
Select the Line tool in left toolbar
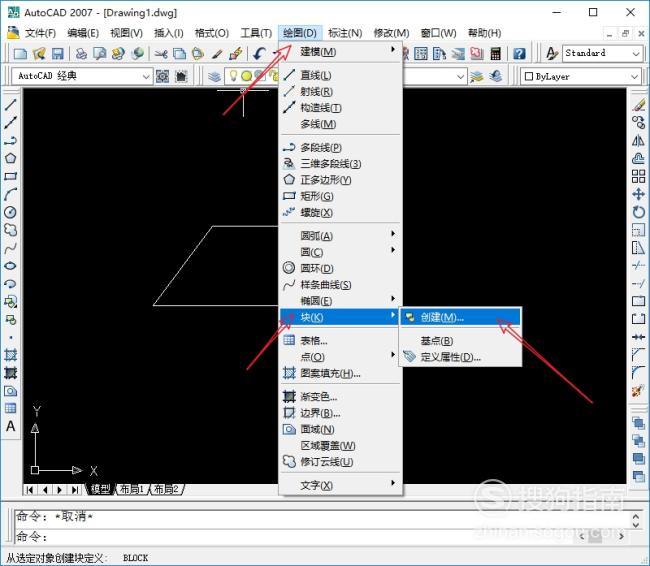pyautogui.click(x=10, y=104)
